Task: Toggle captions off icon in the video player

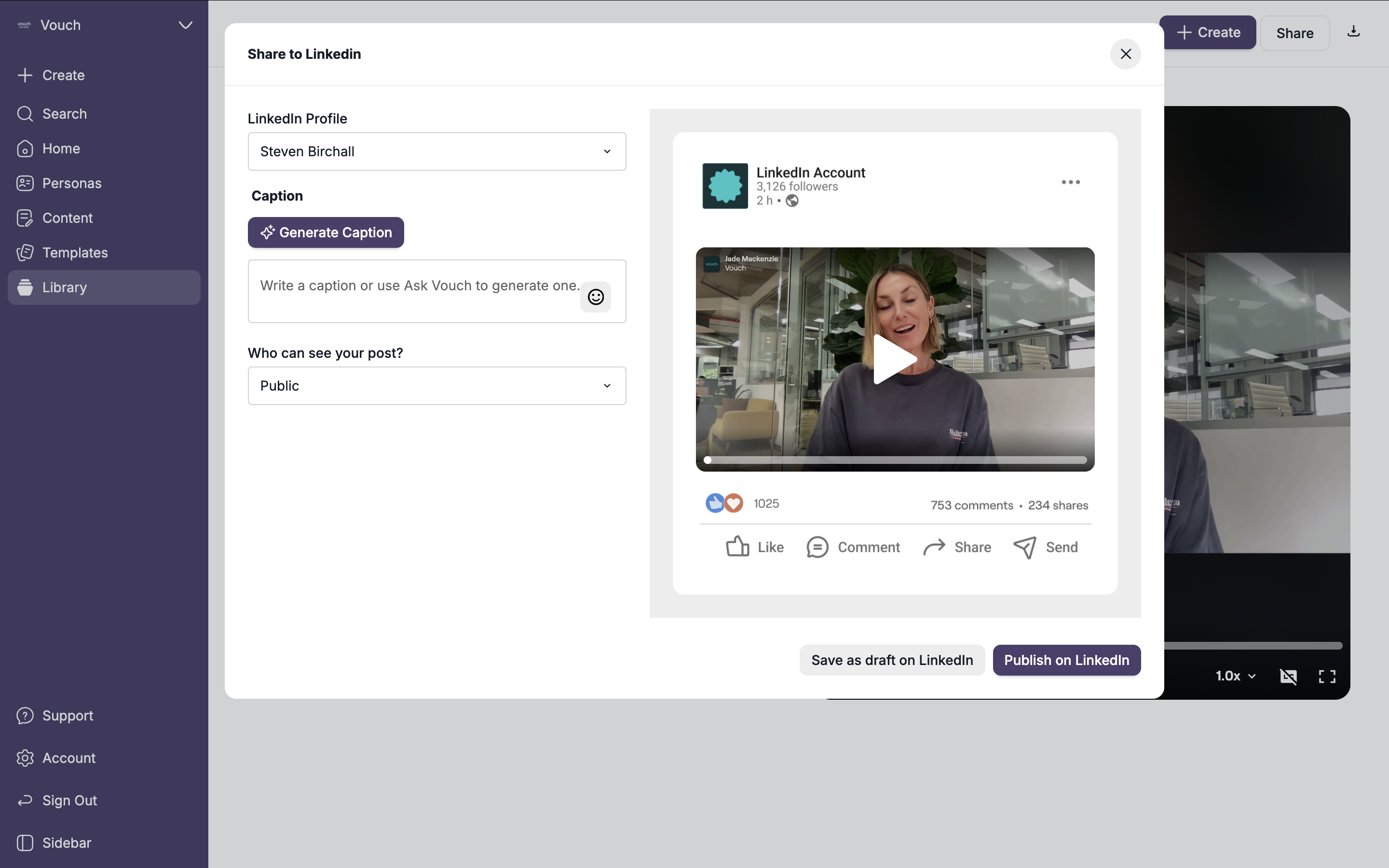Action: [1289, 676]
